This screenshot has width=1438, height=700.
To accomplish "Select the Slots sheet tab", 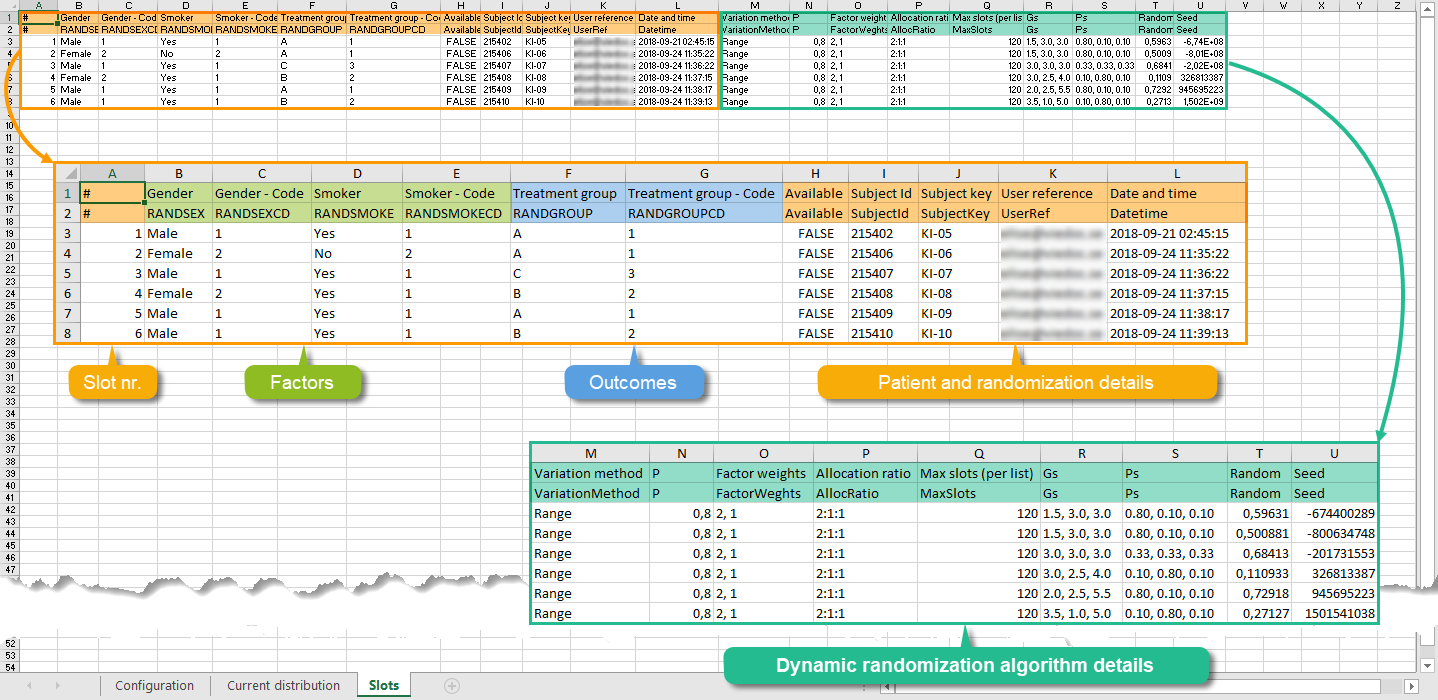I will (384, 686).
